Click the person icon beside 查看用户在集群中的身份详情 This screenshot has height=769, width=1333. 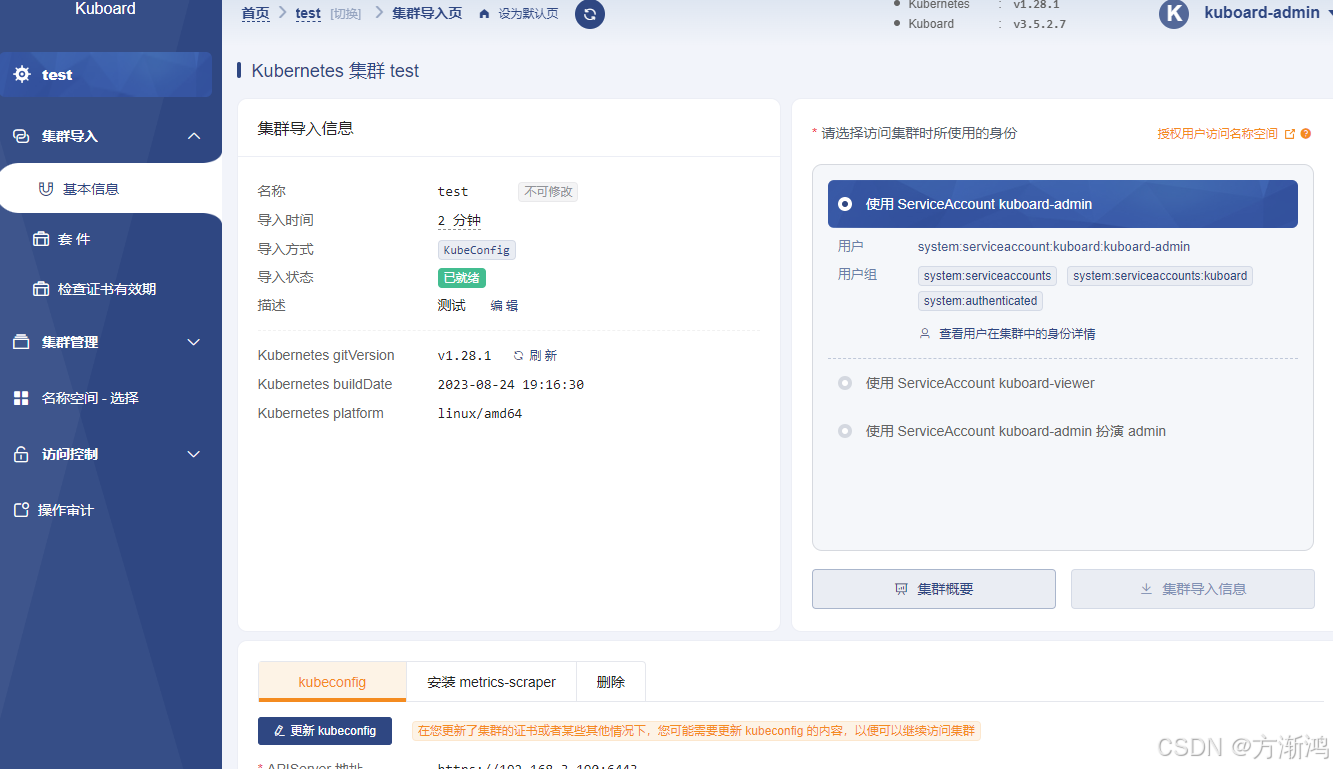coord(925,334)
